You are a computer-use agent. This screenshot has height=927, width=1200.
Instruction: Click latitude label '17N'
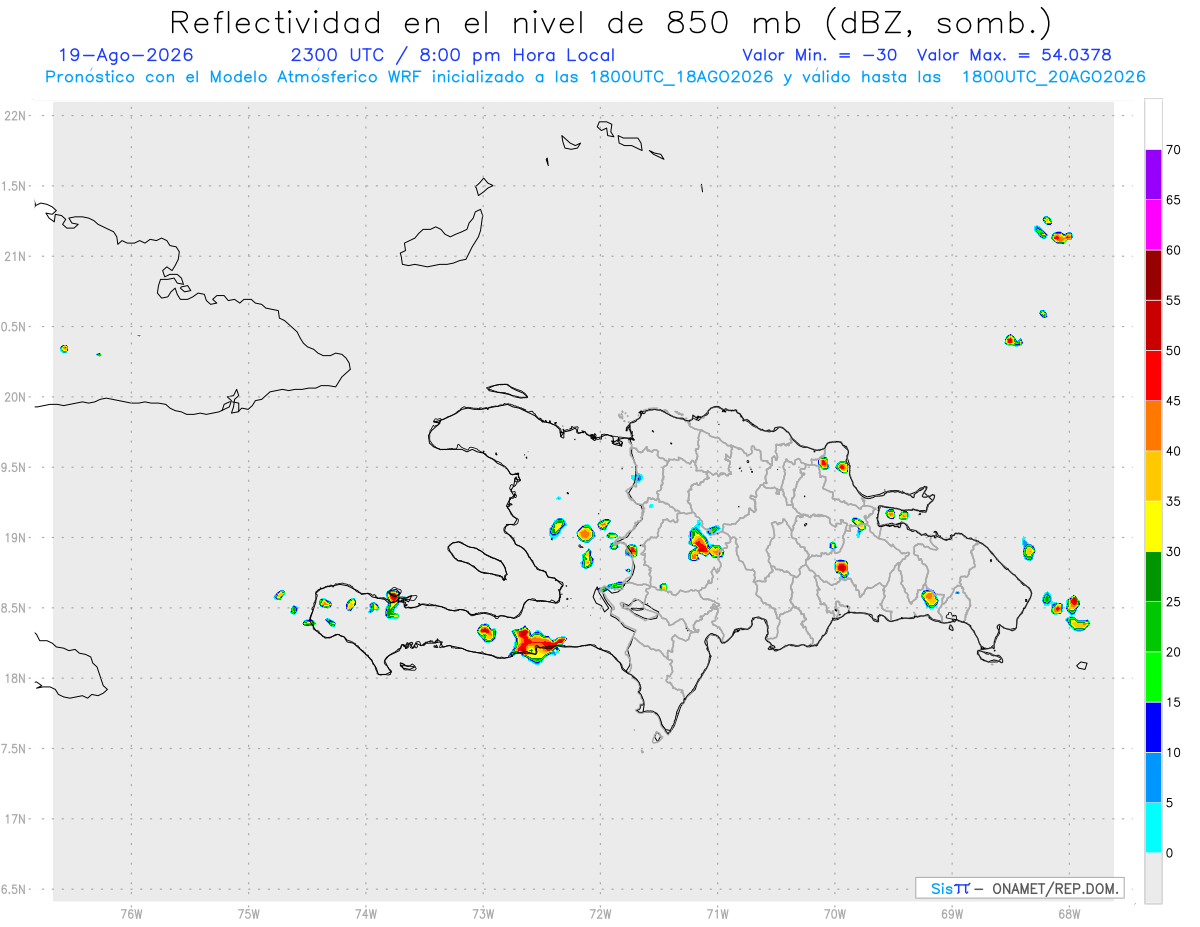[17, 819]
